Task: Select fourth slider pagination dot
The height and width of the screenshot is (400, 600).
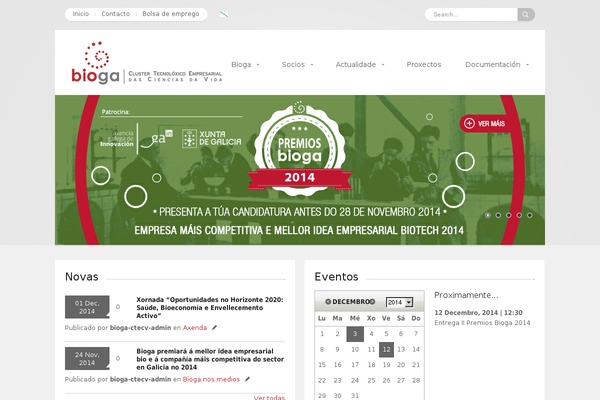Action: click(519, 215)
